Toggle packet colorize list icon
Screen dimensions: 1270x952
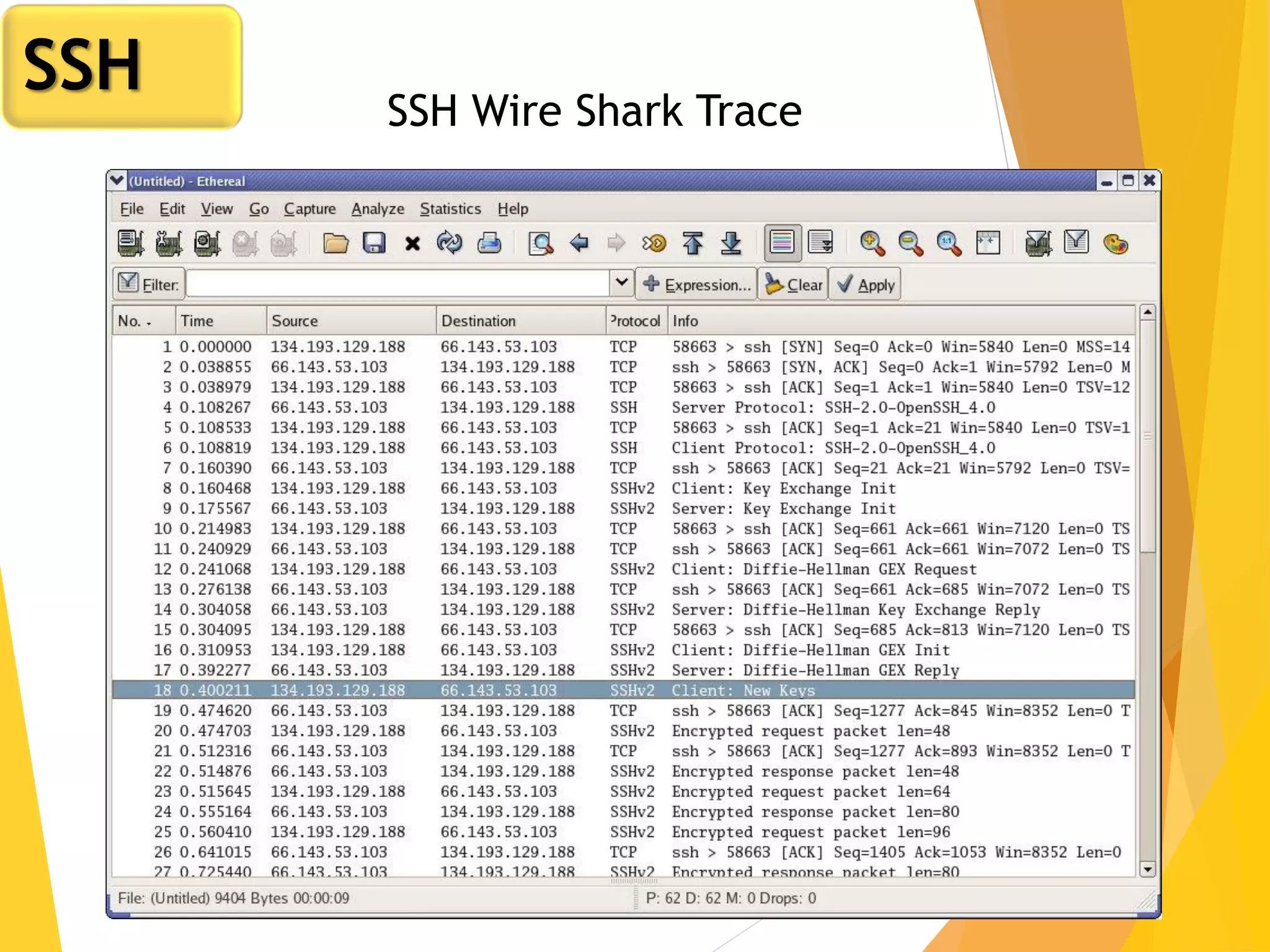[782, 243]
